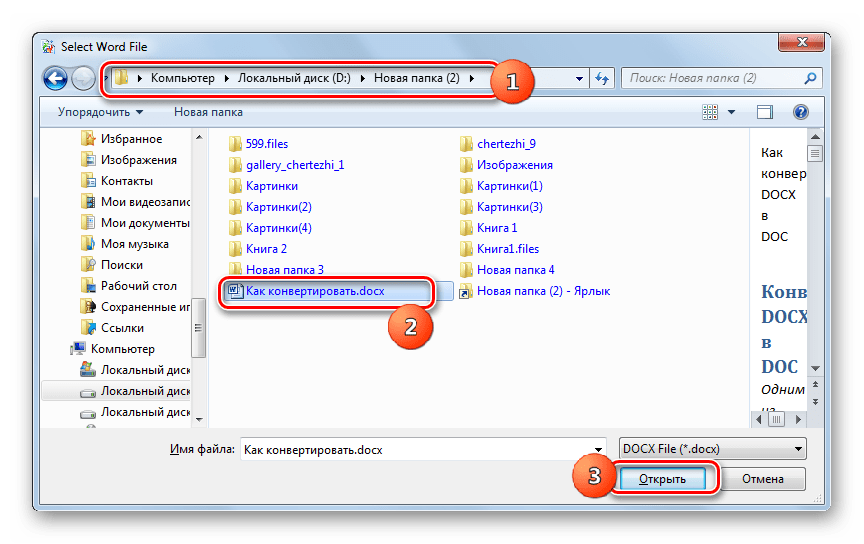Click Локальный диск (D:) in the breadcrumb
The width and height of the screenshot is (864, 544).
294,78
